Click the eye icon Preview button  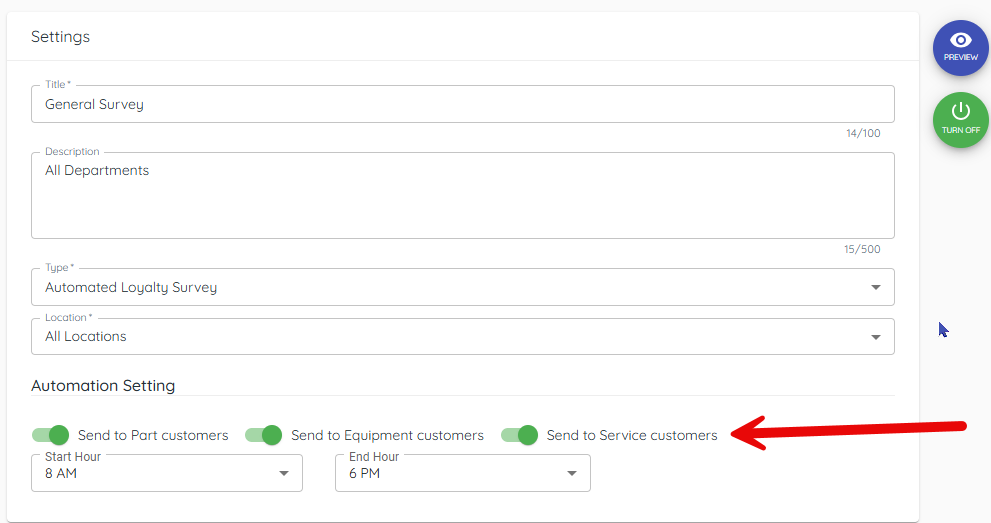pyautogui.click(x=960, y=47)
